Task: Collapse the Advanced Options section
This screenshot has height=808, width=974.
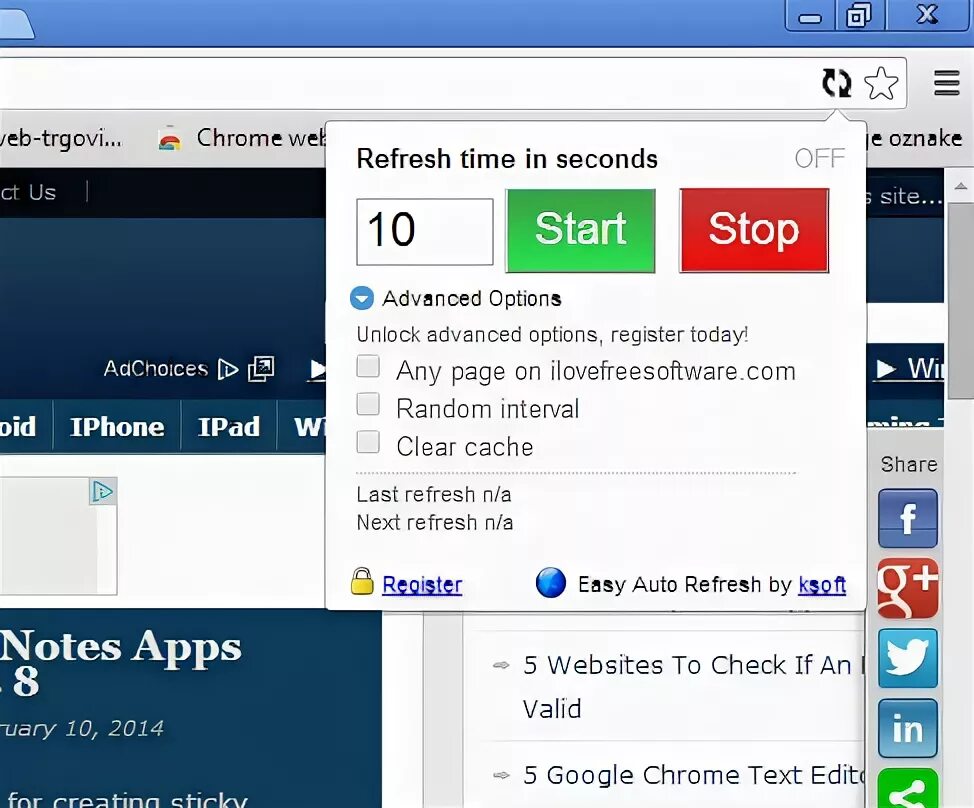Action: (x=362, y=298)
